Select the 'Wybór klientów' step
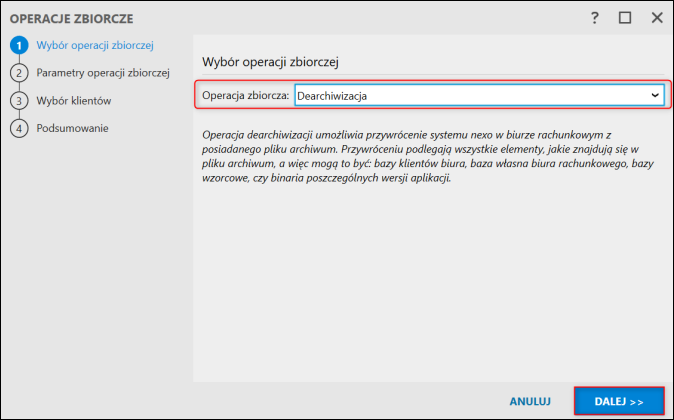This screenshot has height=420, width=674. 73,101
